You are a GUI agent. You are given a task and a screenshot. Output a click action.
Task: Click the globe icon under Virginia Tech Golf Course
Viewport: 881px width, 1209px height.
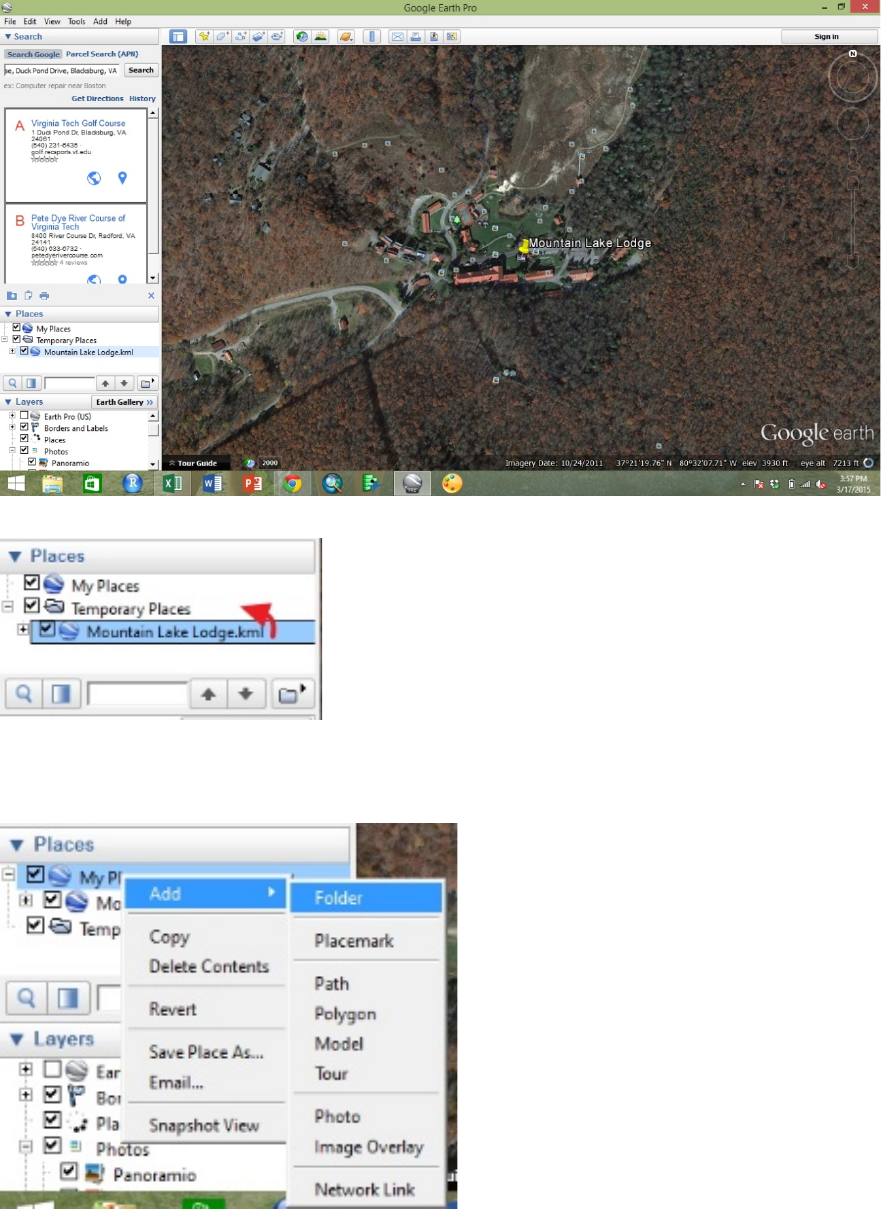pyautogui.click(x=94, y=178)
